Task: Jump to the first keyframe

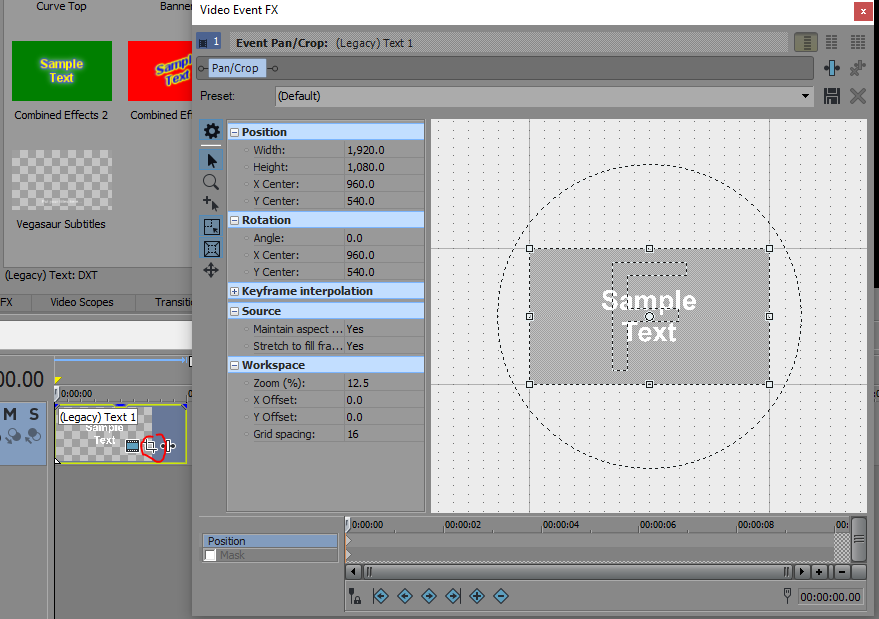Action: (x=381, y=596)
